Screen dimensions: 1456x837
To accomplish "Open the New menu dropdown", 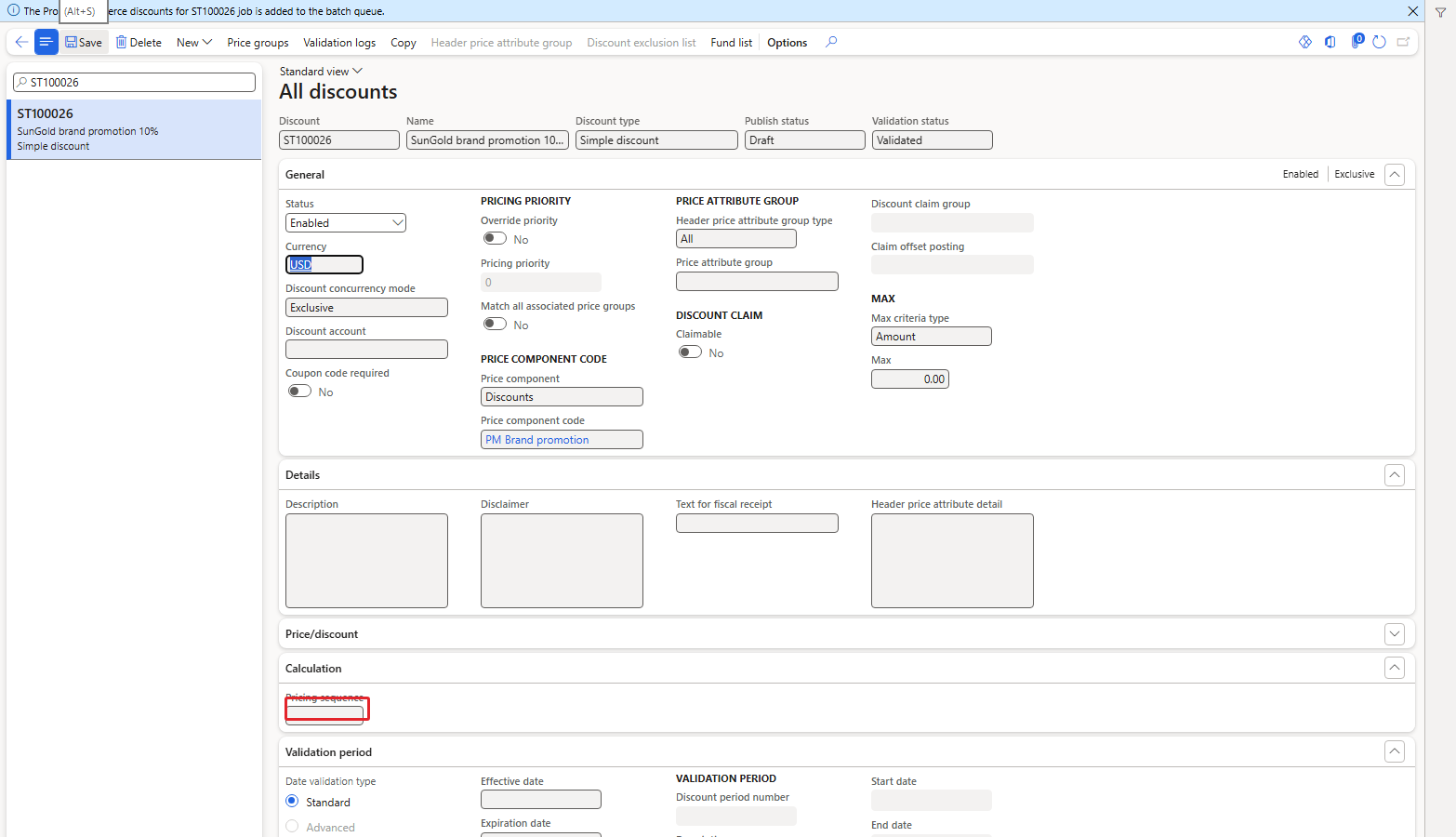I will (x=194, y=43).
